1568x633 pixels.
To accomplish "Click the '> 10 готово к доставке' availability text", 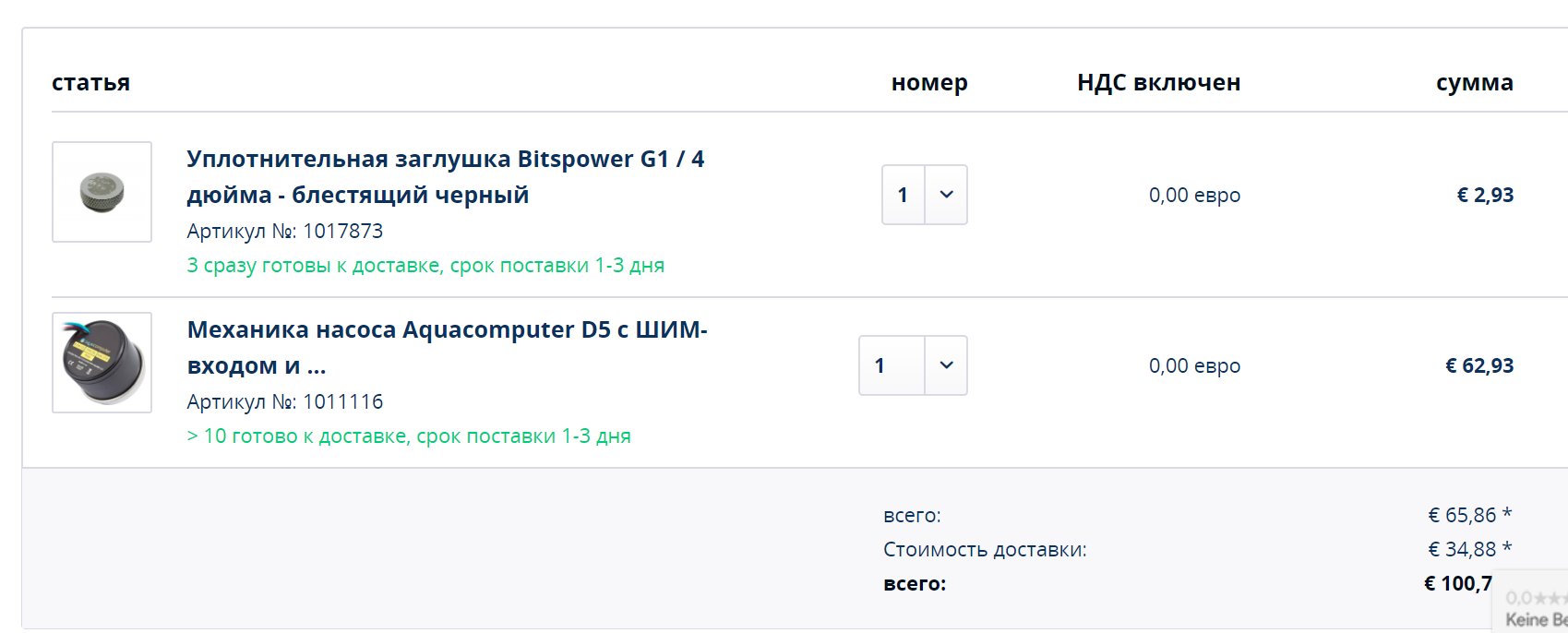I will click(409, 436).
